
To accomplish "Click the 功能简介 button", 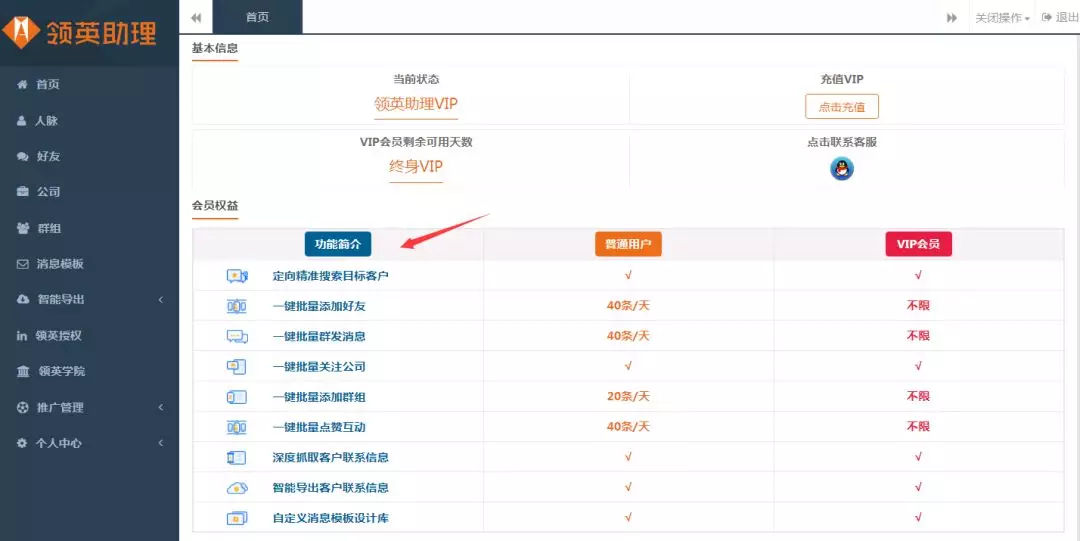I will click(338, 244).
